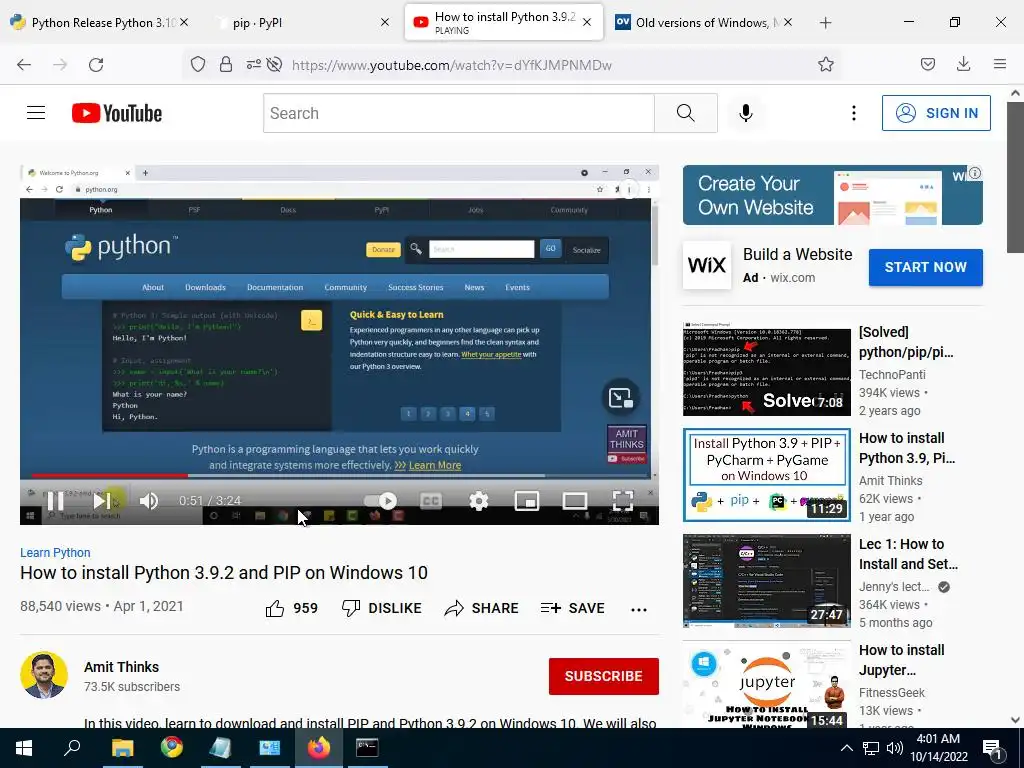Screen dimensions: 1024x768
Task: Open the Learn Python link
Action: coord(55,552)
